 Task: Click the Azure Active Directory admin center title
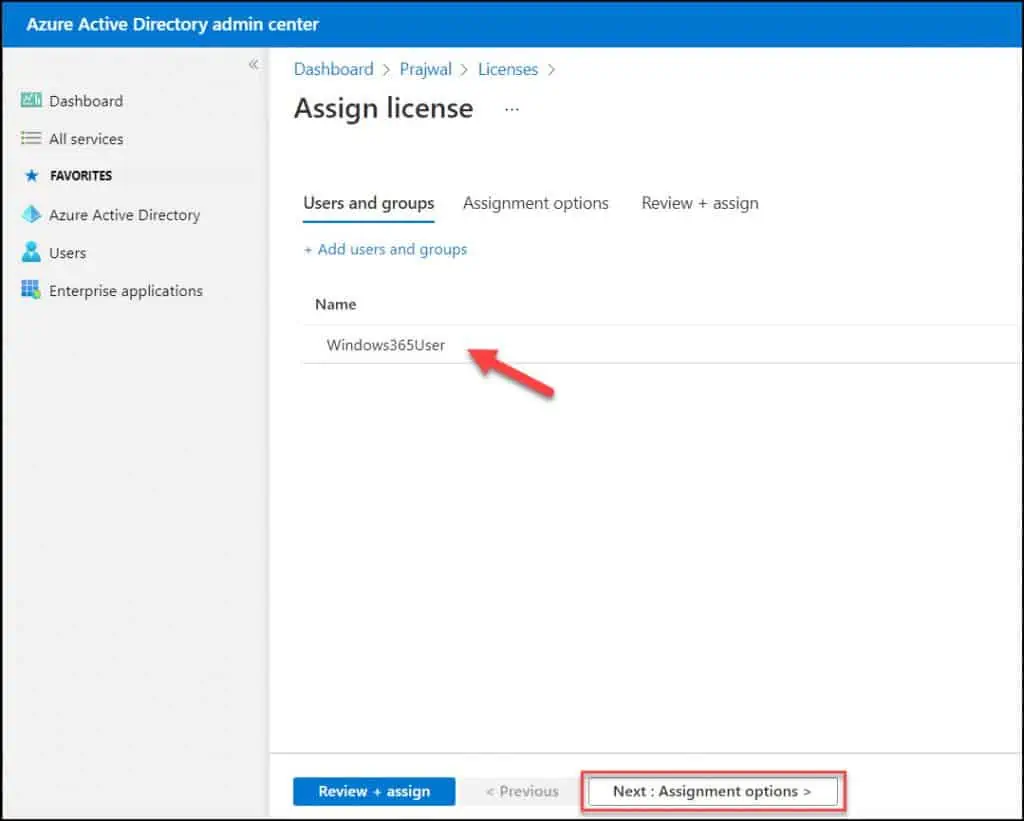coord(172,24)
